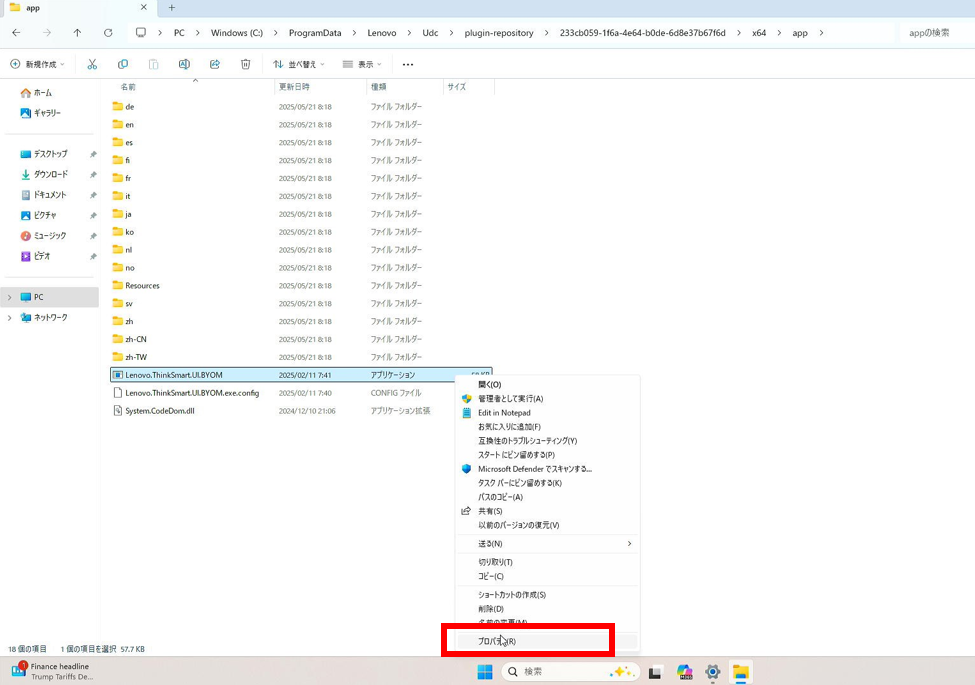Choose プロパティ(R) in the context menu
Viewport: 975px width, 685px height.
coord(547,641)
